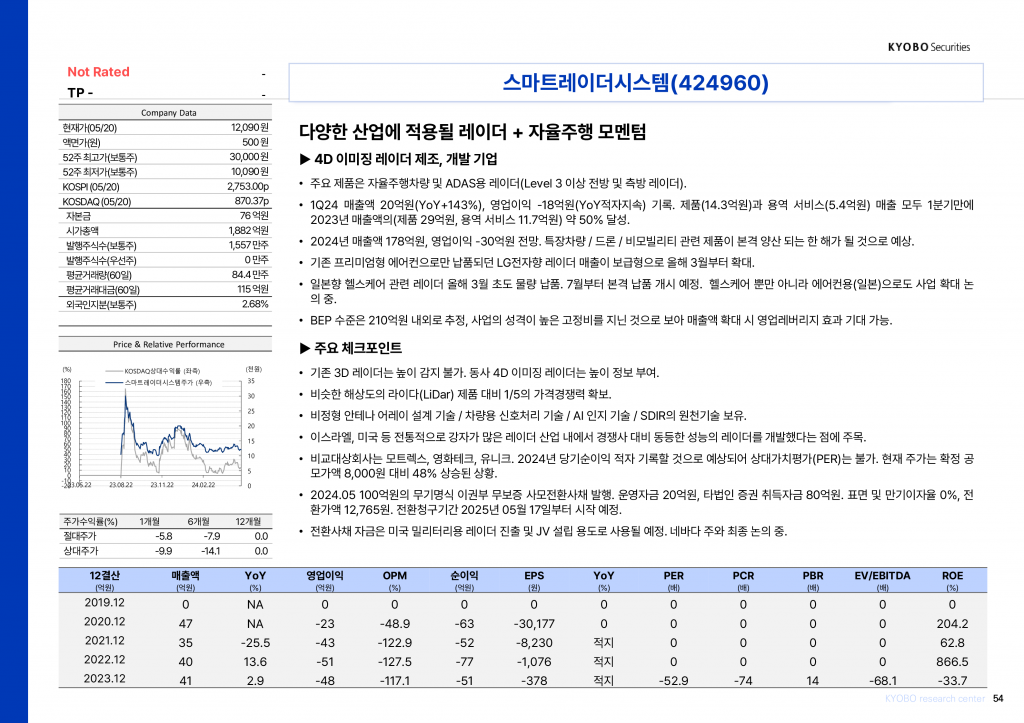This screenshot has height=723, width=1024.
Task: Select the Company Data table header
Action: click(168, 113)
